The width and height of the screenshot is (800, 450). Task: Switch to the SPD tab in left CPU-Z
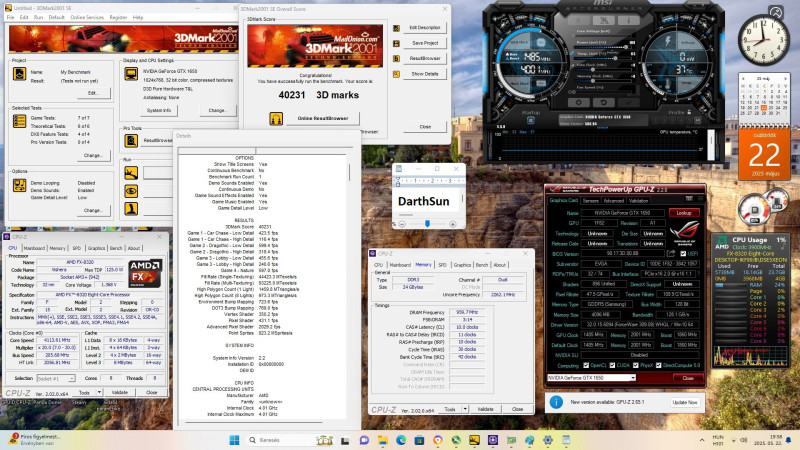[77, 248]
